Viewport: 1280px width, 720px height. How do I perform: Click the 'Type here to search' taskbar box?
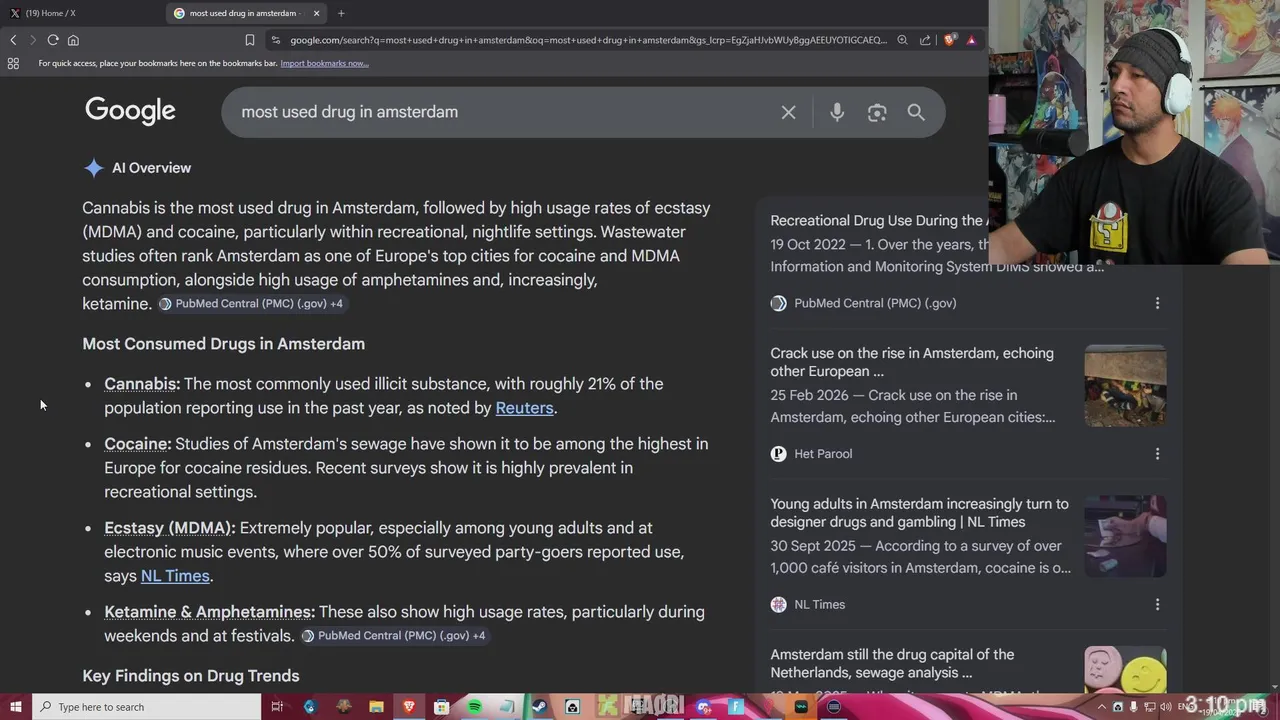click(146, 707)
